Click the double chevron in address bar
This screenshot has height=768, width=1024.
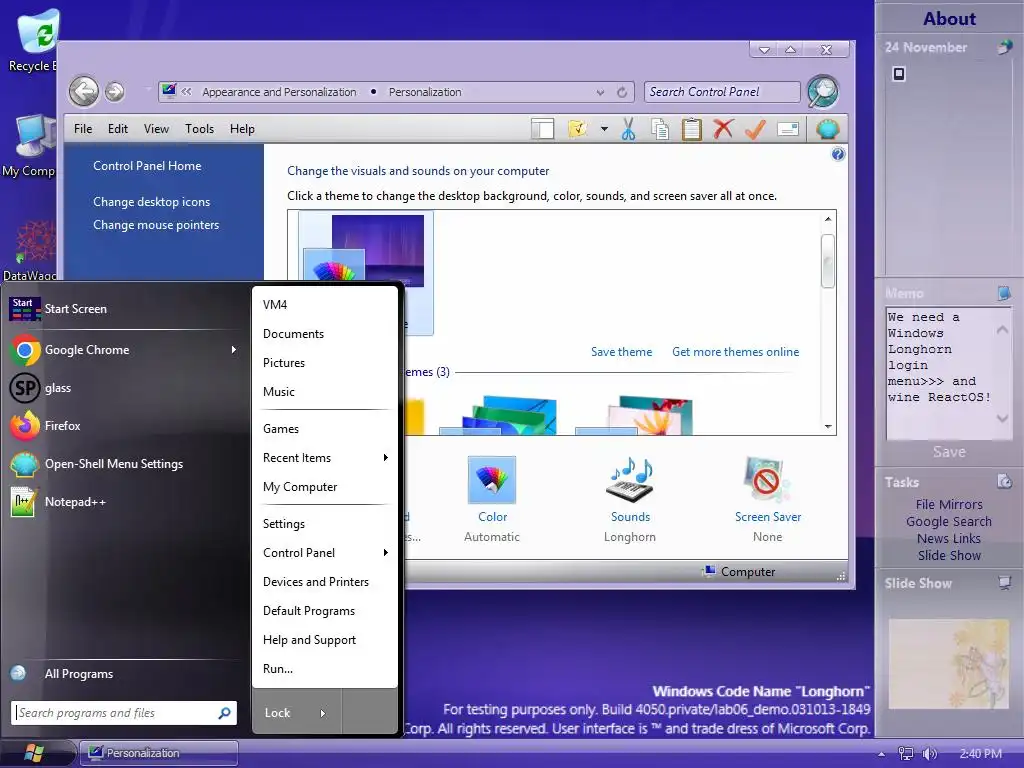click(x=187, y=91)
